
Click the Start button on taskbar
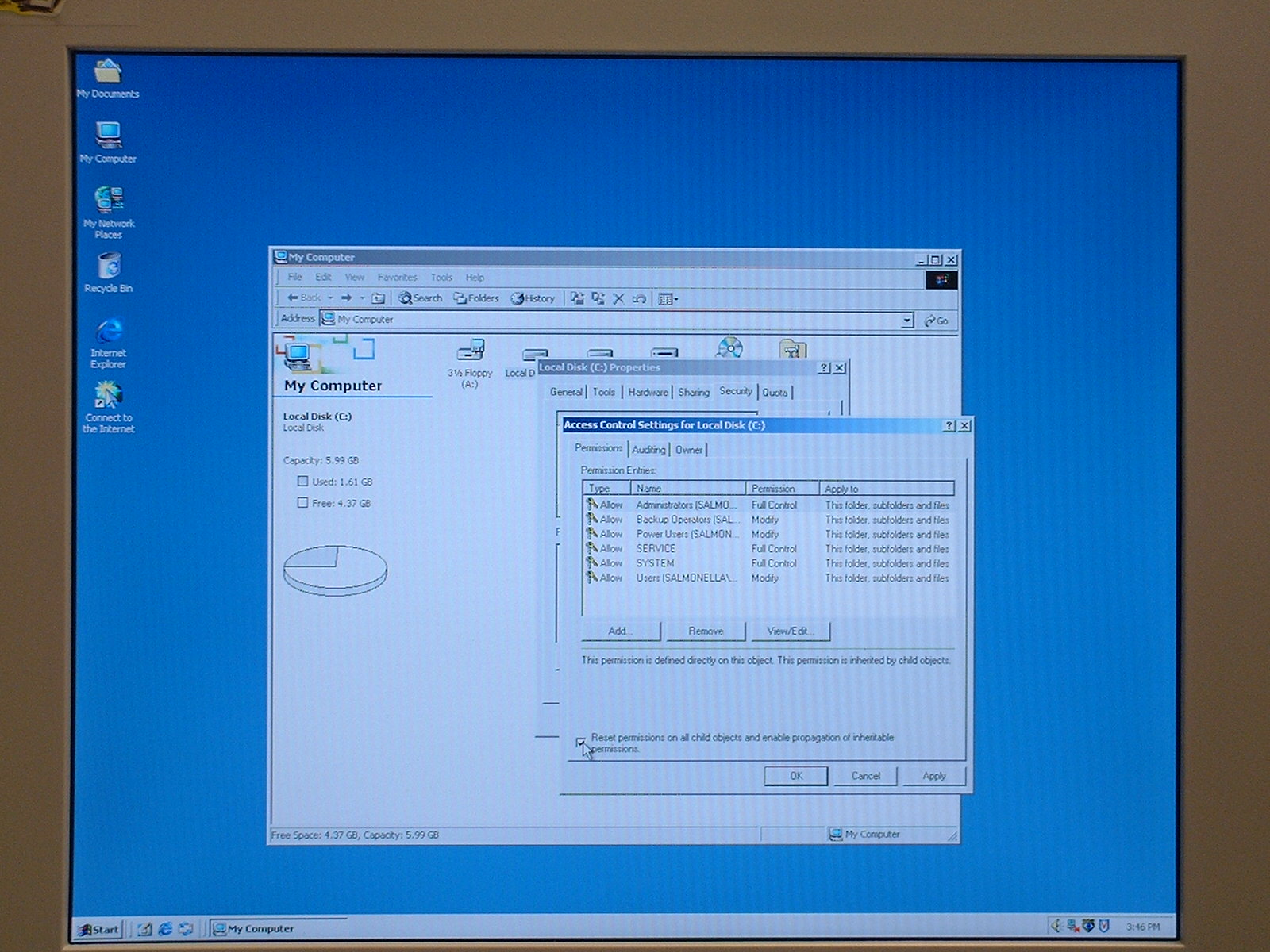coord(99,929)
